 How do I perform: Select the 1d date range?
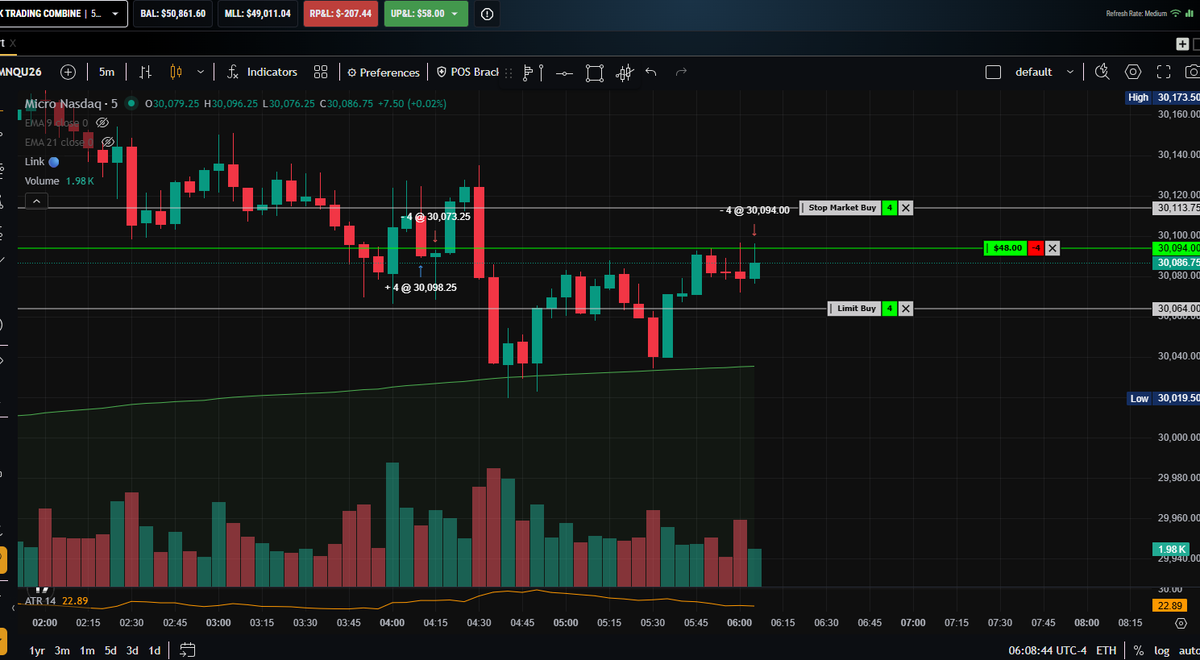(154, 650)
